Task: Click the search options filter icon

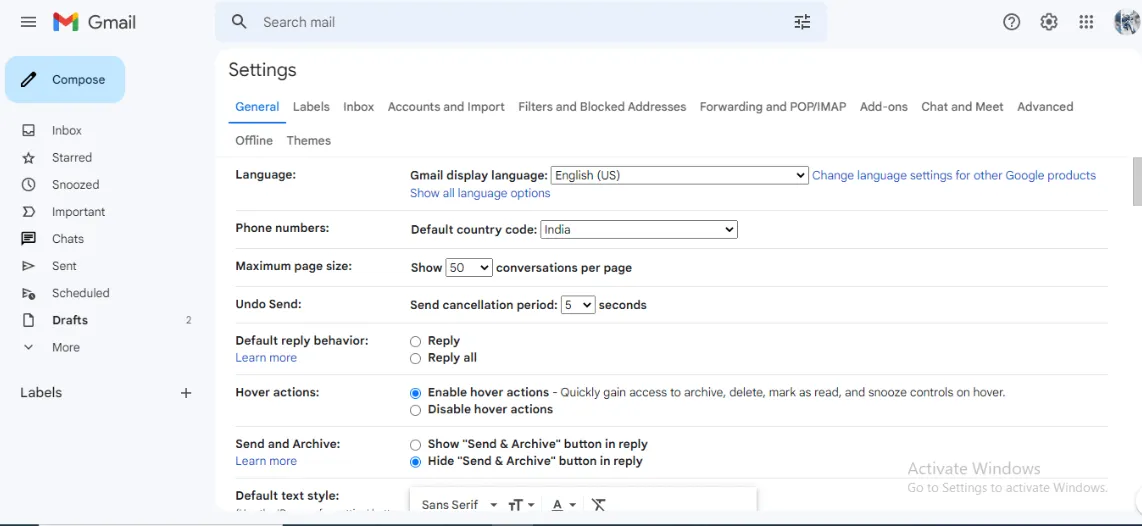Action: click(x=802, y=22)
